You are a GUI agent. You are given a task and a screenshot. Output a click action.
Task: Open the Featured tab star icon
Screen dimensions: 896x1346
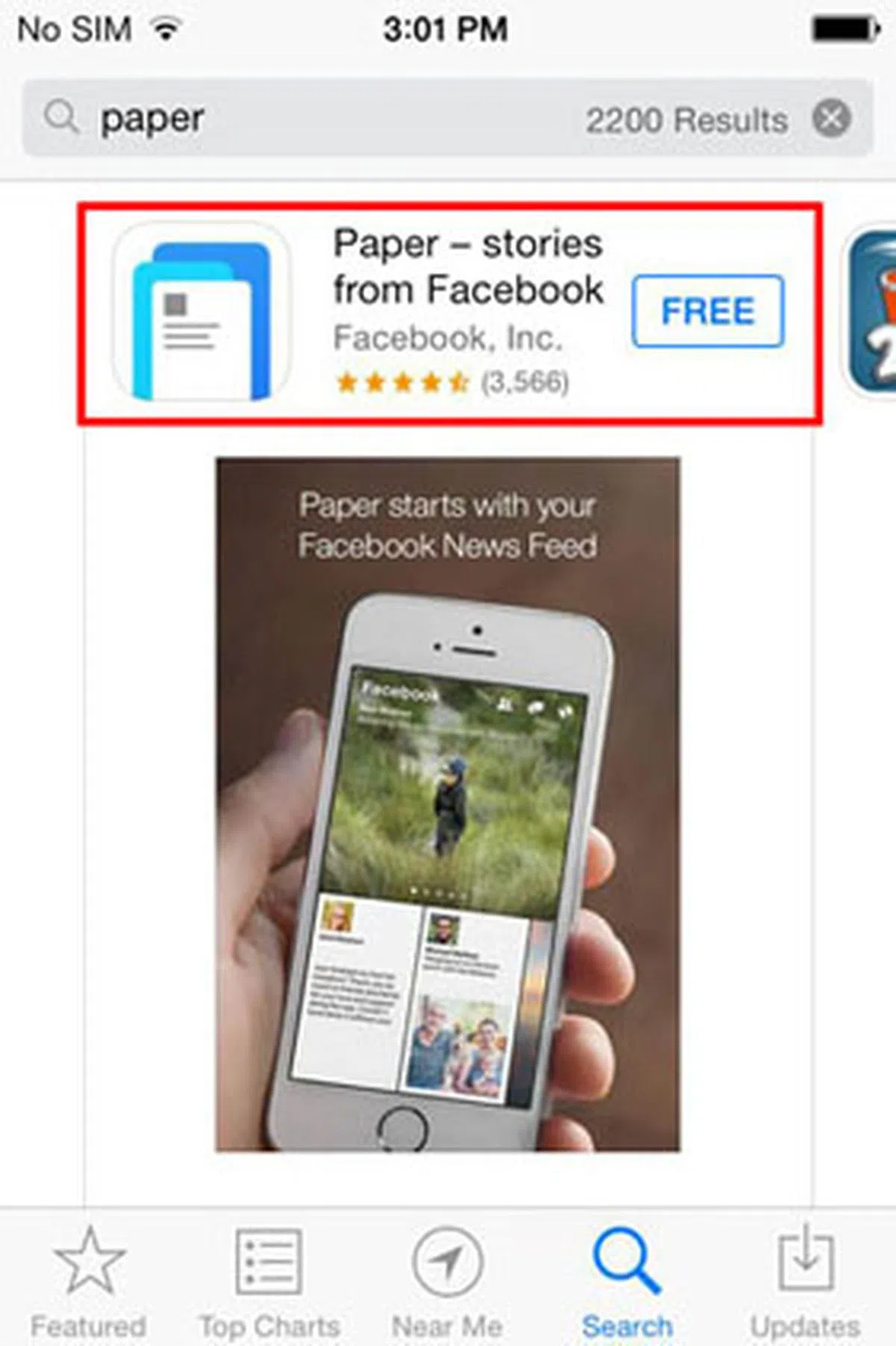(x=90, y=1261)
